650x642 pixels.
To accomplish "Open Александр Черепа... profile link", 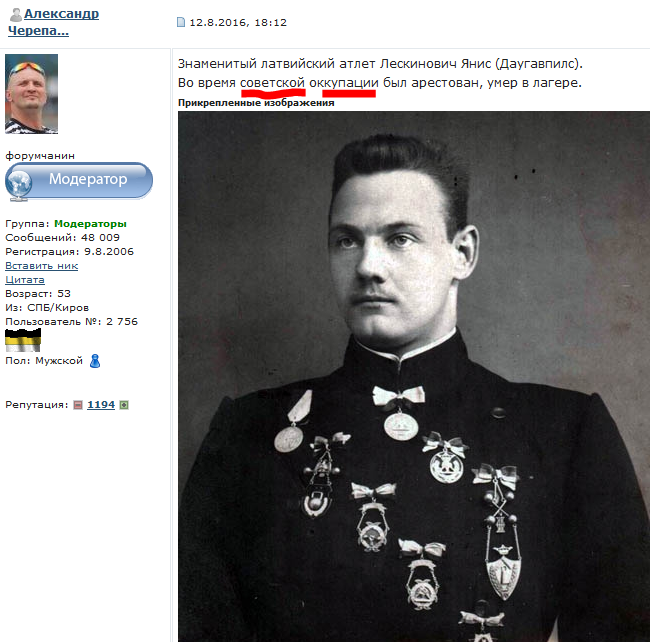I will click(x=53, y=22).
